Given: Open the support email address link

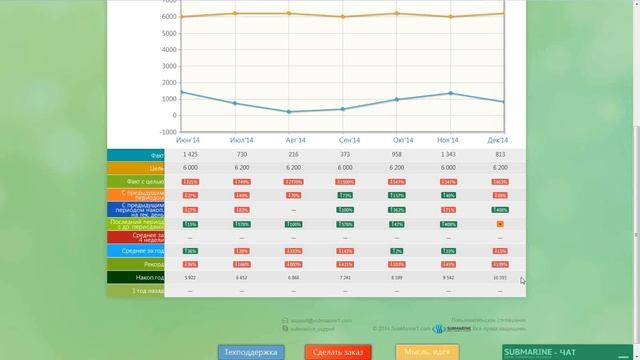Looking at the screenshot, I should tap(321, 321).
